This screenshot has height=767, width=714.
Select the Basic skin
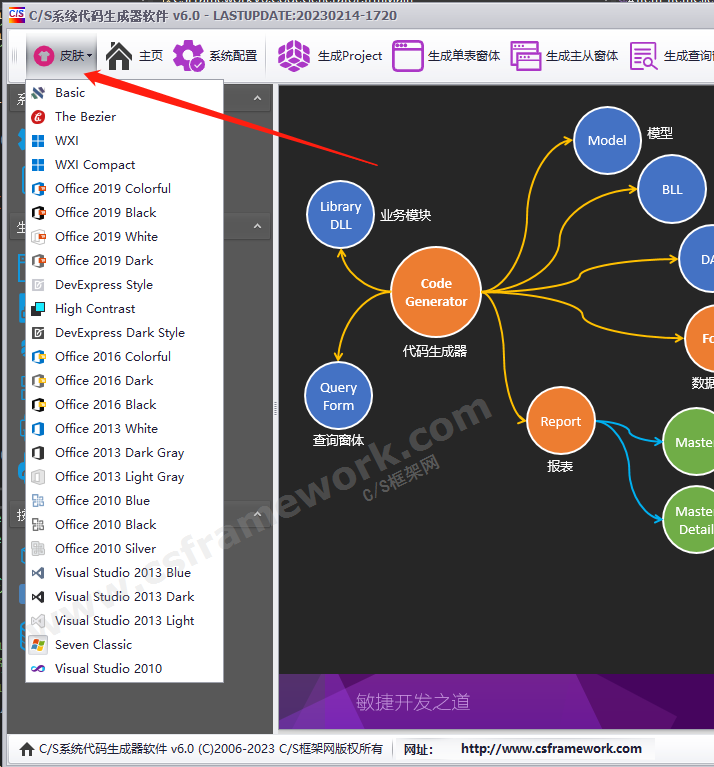coord(70,93)
